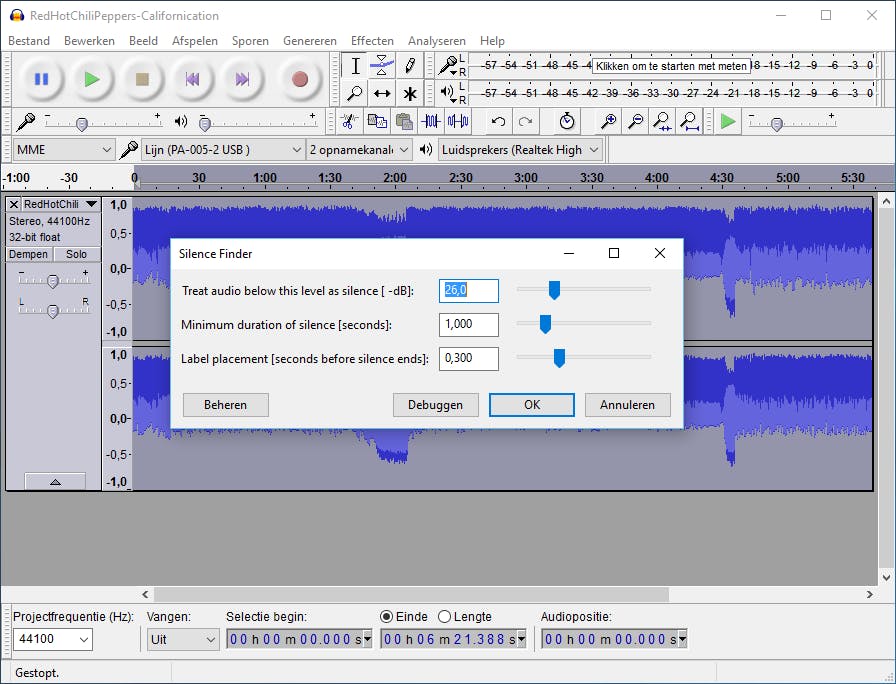The height and width of the screenshot is (684, 896).
Task: Select the Multi-tool asterisk icon
Action: pyautogui.click(x=410, y=94)
